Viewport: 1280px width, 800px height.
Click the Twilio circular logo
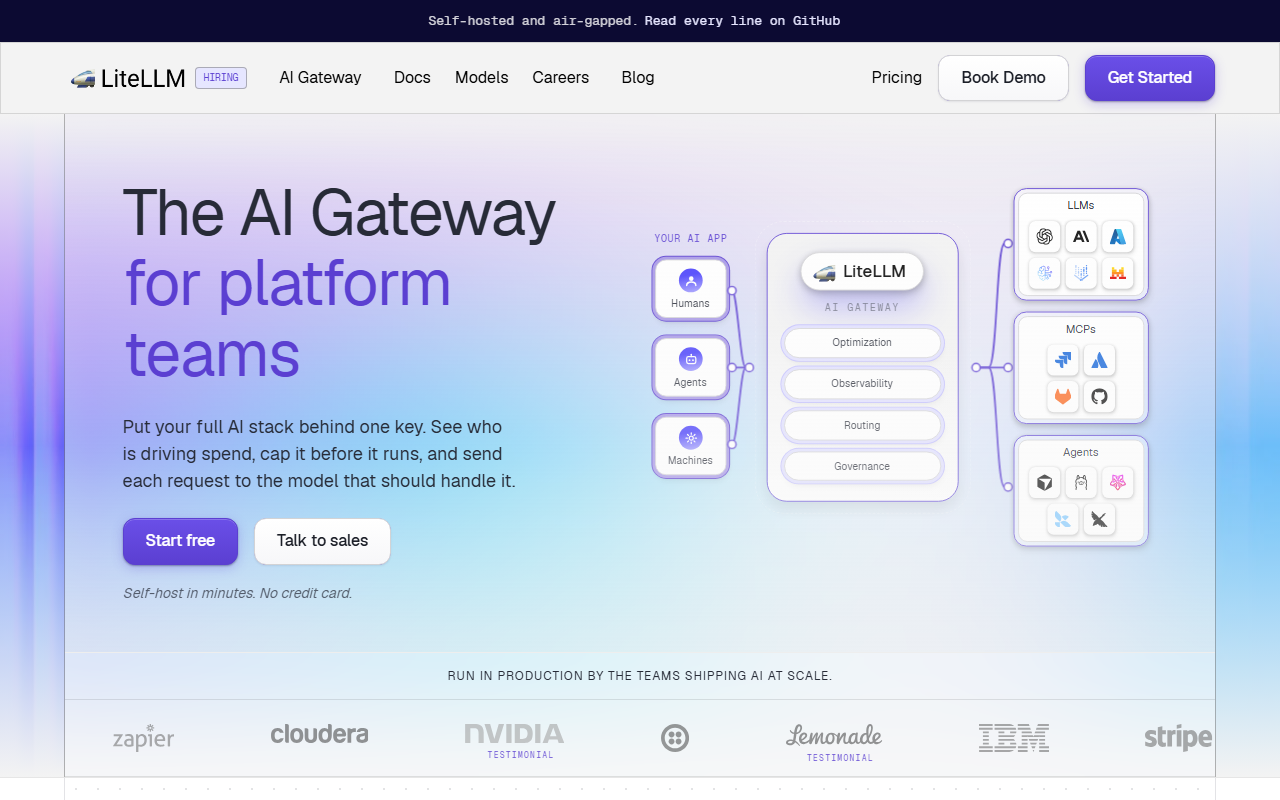[675, 738]
